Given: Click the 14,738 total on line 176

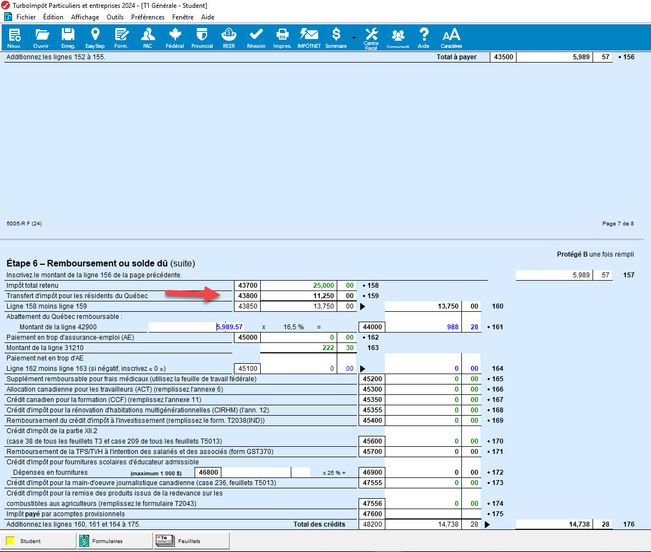Looking at the screenshot, I should pyautogui.click(x=554, y=524).
